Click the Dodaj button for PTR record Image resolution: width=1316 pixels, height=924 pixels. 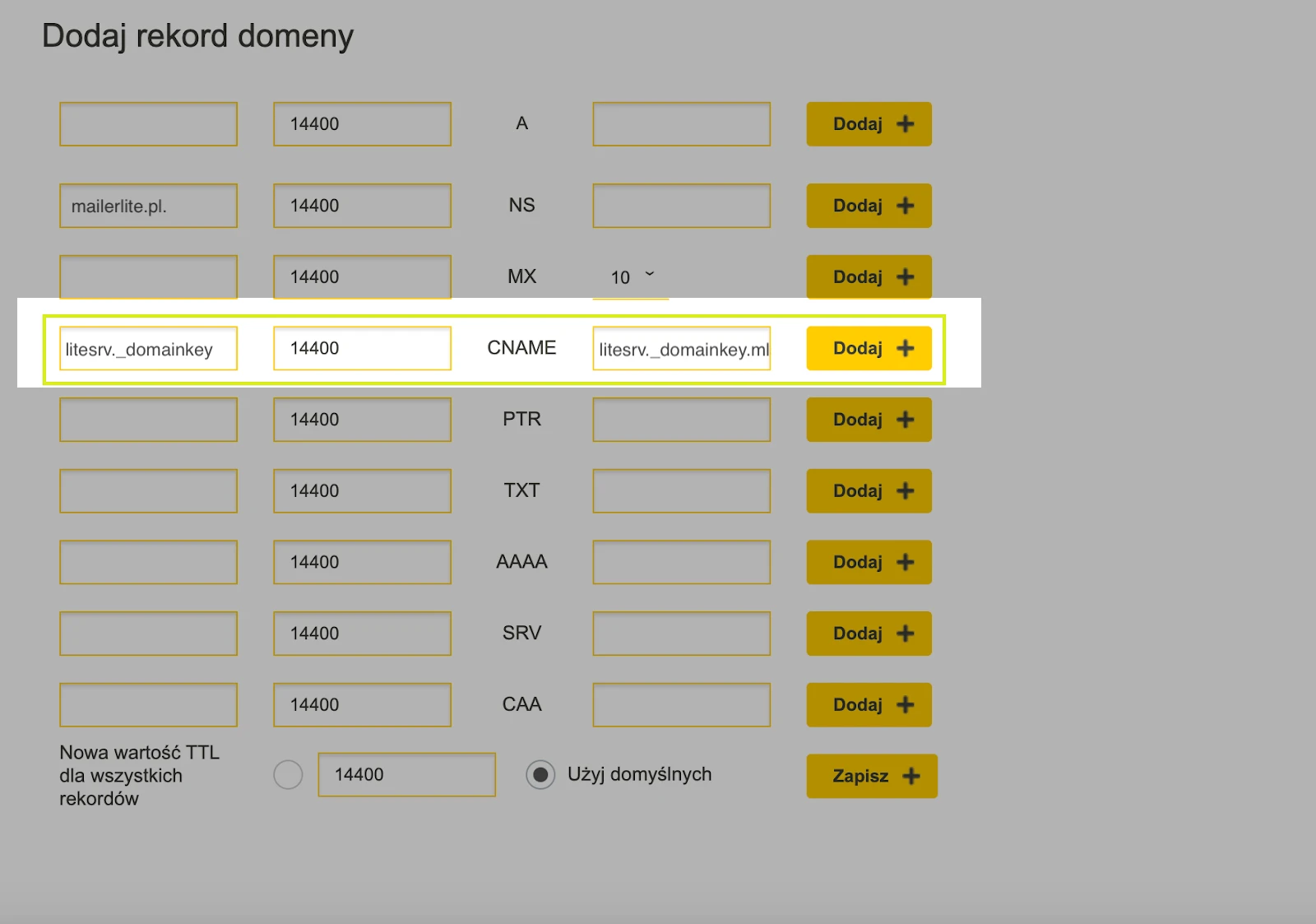[x=869, y=420]
